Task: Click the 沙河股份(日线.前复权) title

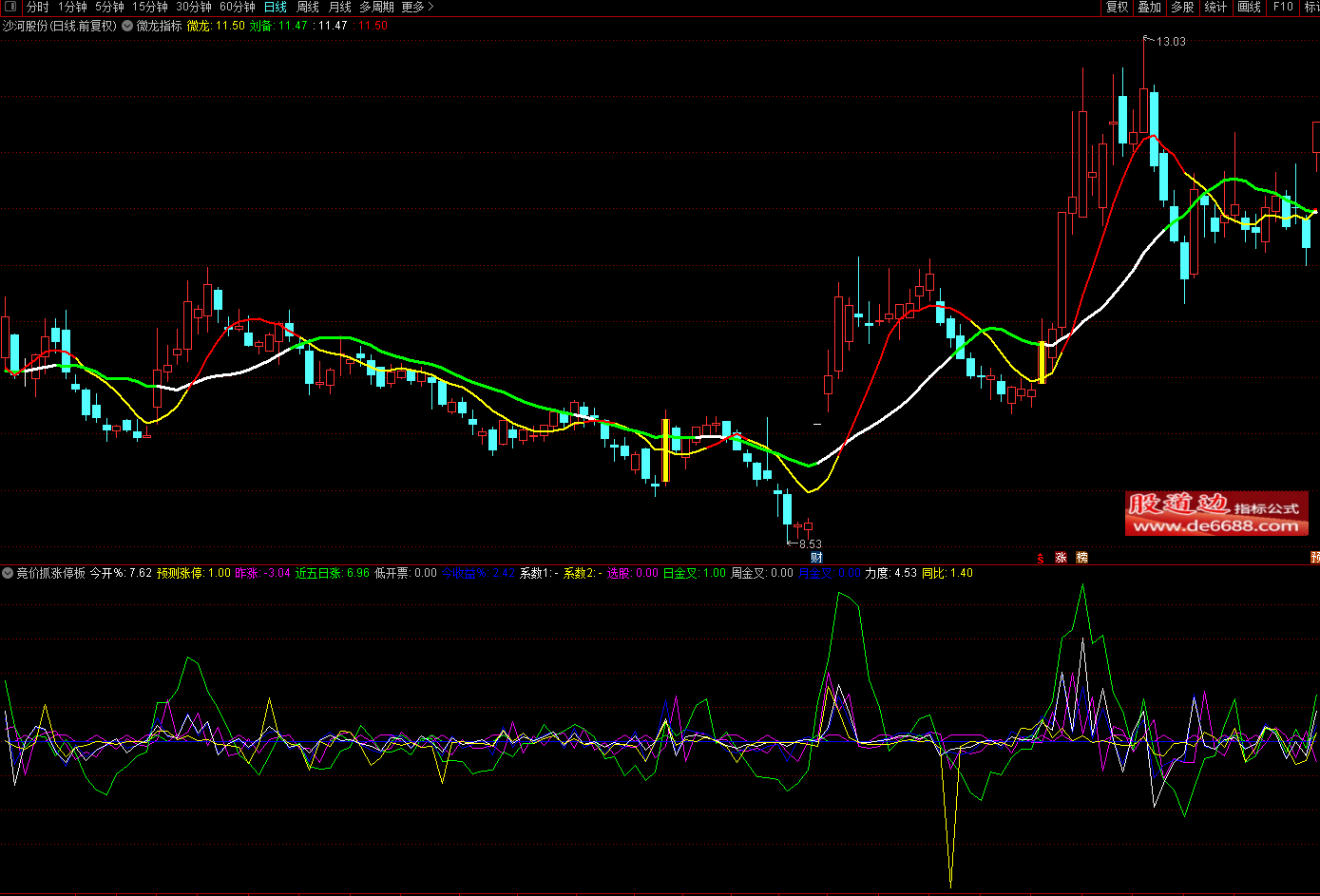Action: pos(59,26)
